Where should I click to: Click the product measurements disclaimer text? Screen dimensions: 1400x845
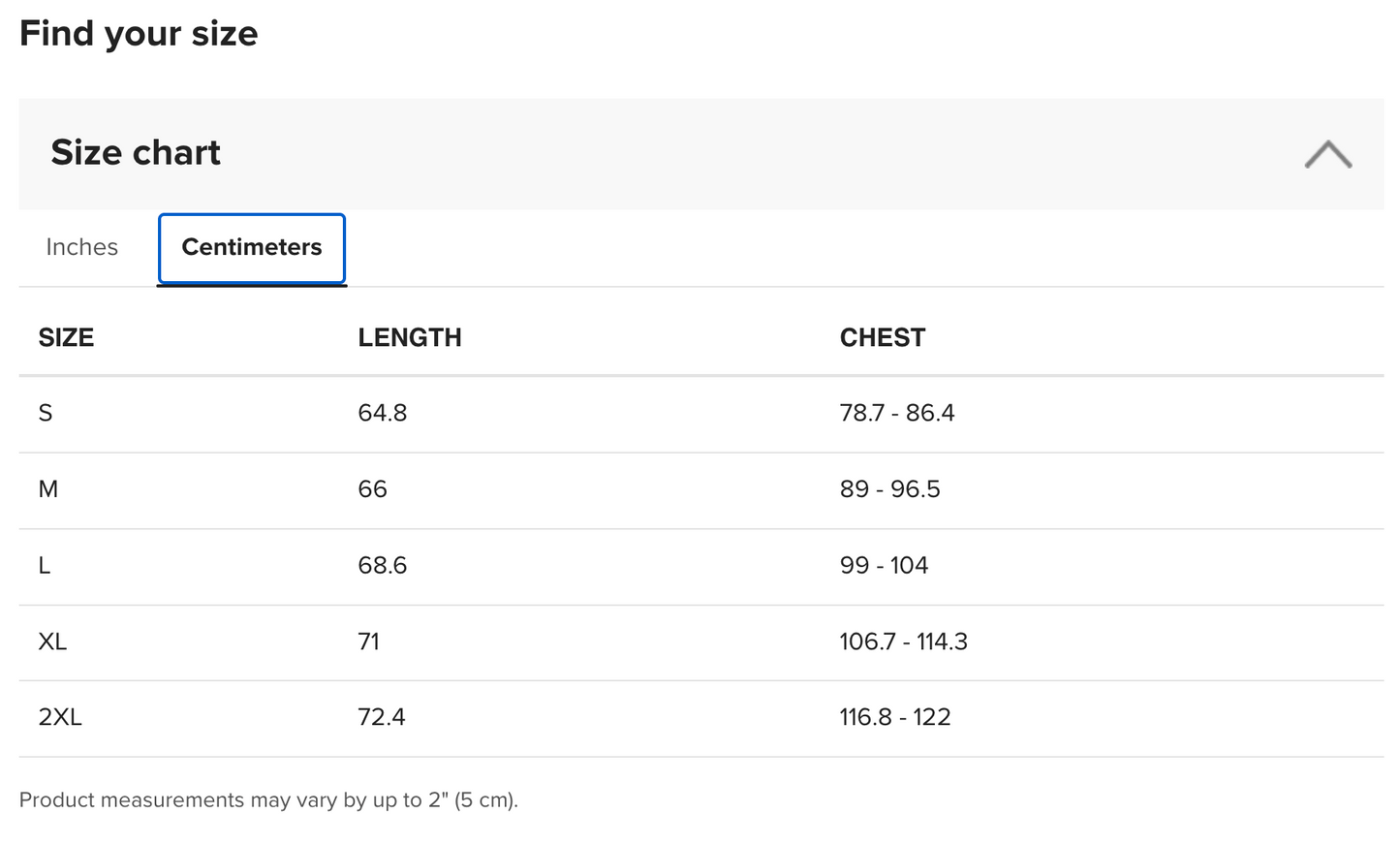[x=269, y=800]
